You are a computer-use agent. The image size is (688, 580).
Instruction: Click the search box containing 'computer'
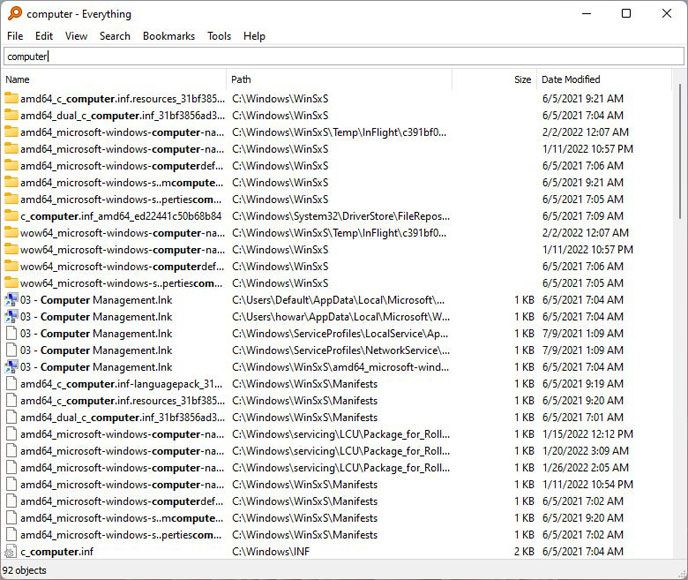click(343, 57)
